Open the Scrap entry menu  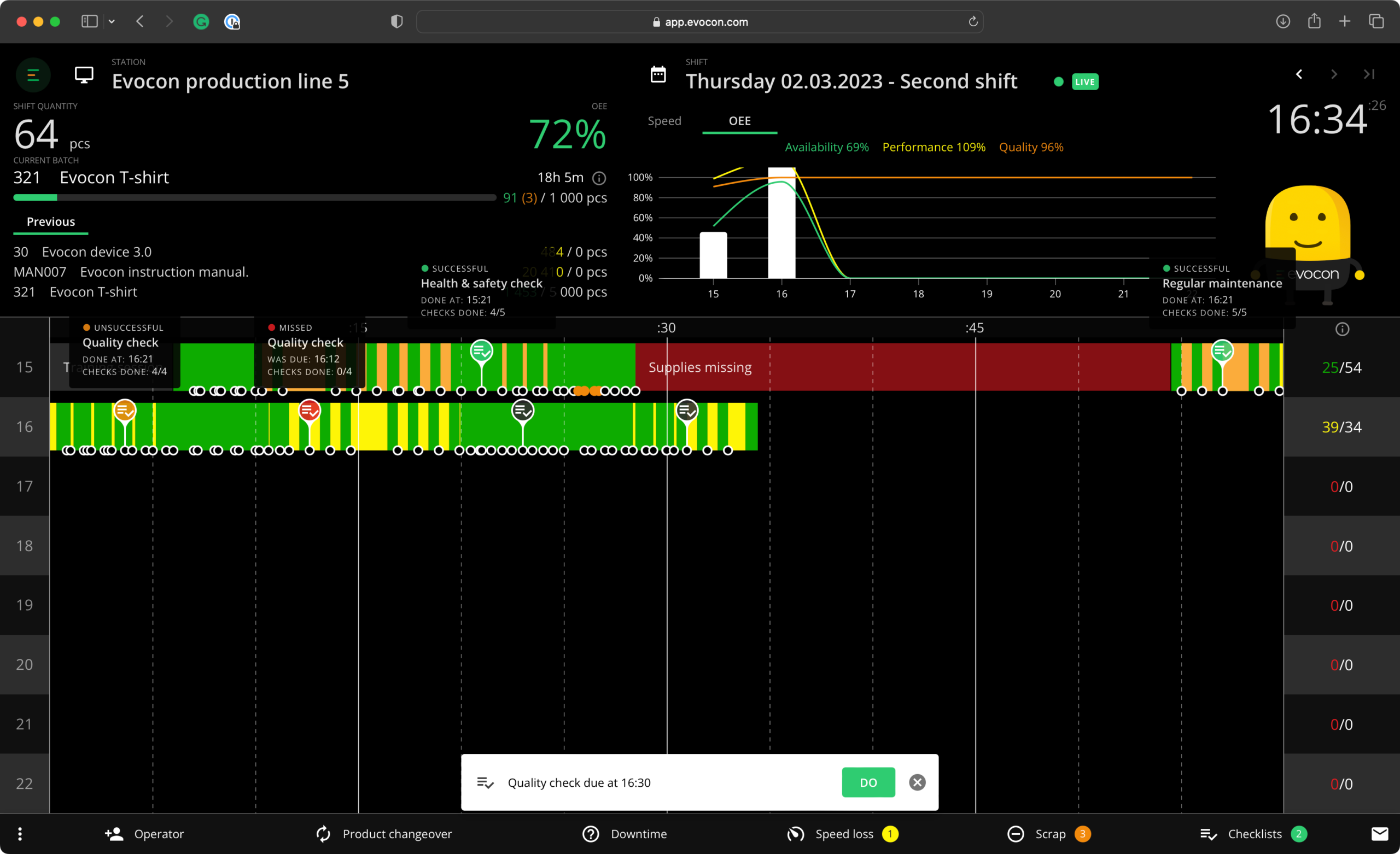pos(1049,834)
